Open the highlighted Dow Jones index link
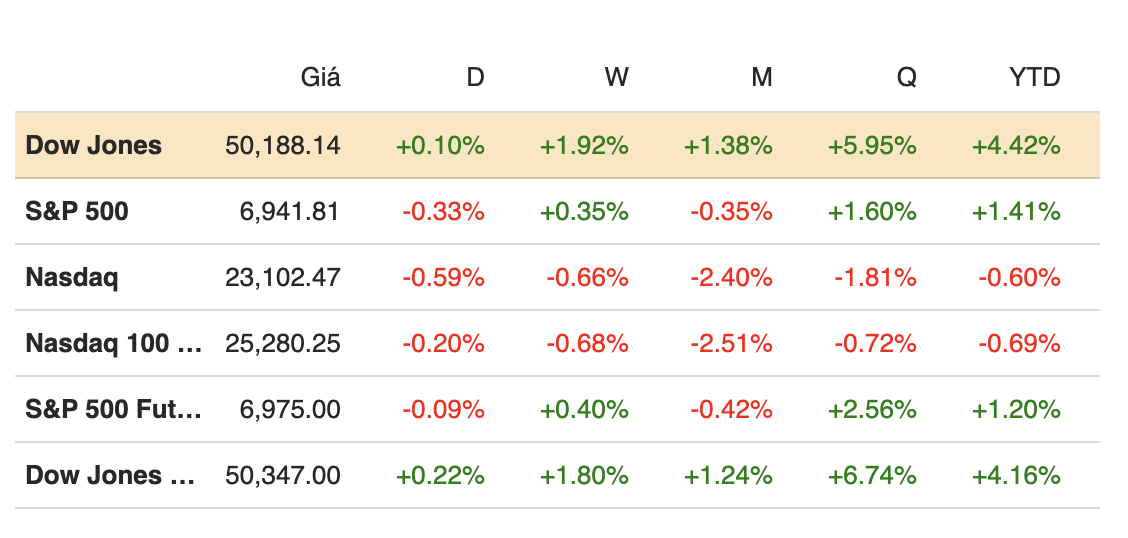Image resolution: width=1128 pixels, height=538 pixels. pos(93,145)
